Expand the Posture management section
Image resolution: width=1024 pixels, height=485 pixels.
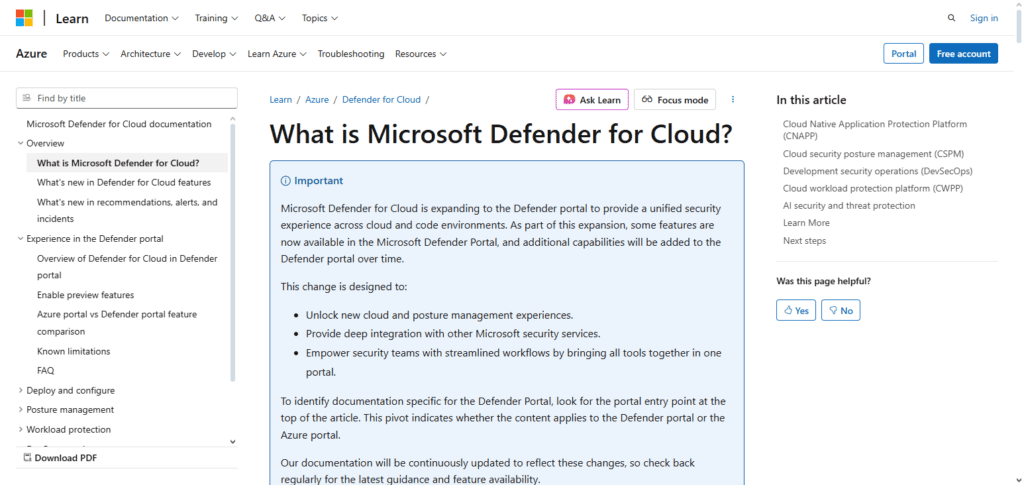(x=65, y=409)
